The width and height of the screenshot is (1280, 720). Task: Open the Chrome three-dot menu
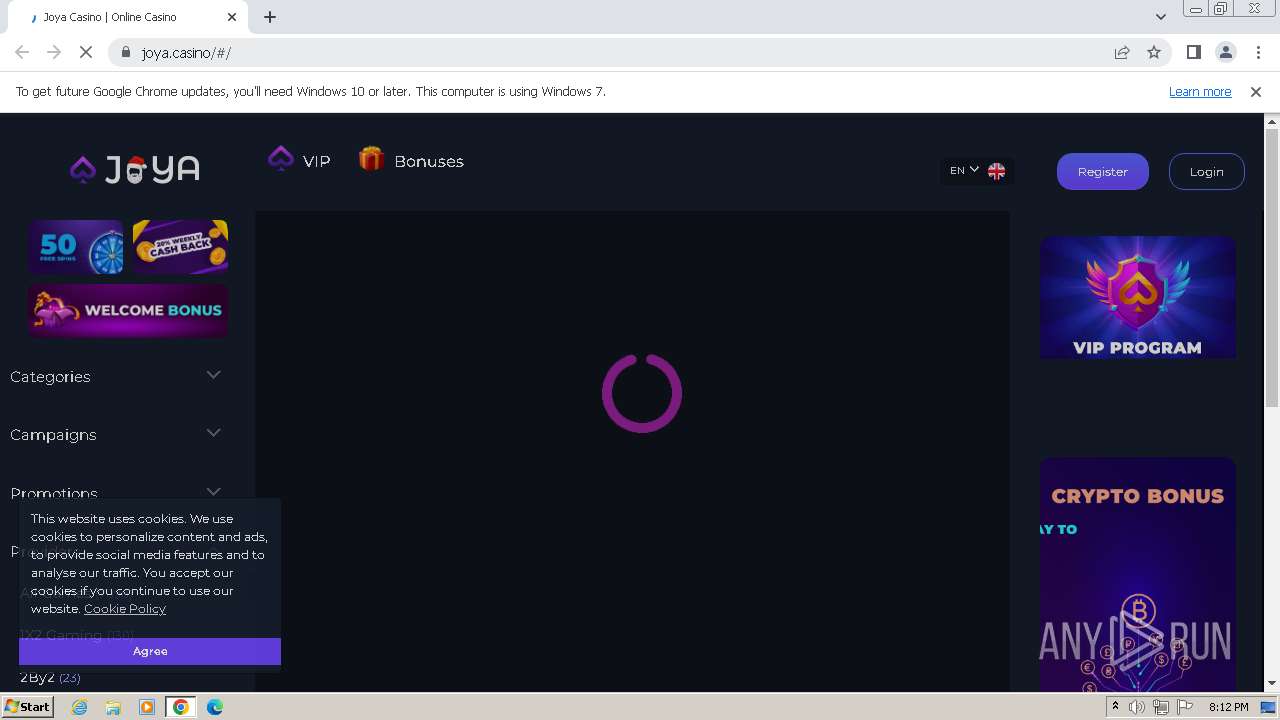[x=1258, y=52]
